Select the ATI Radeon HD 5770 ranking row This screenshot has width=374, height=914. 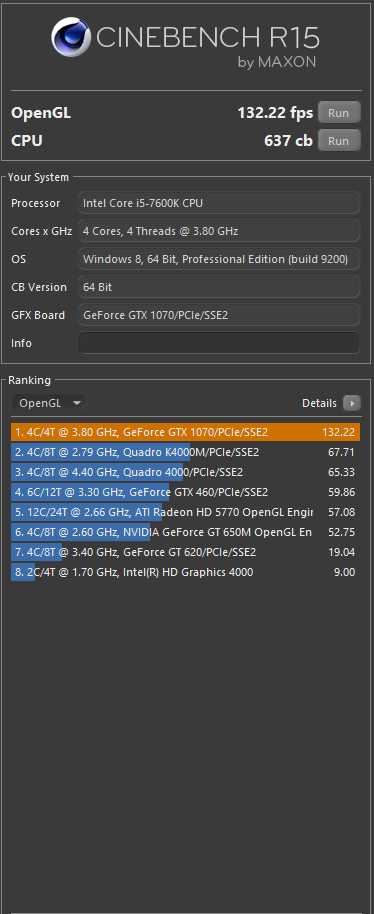[x=185, y=512]
